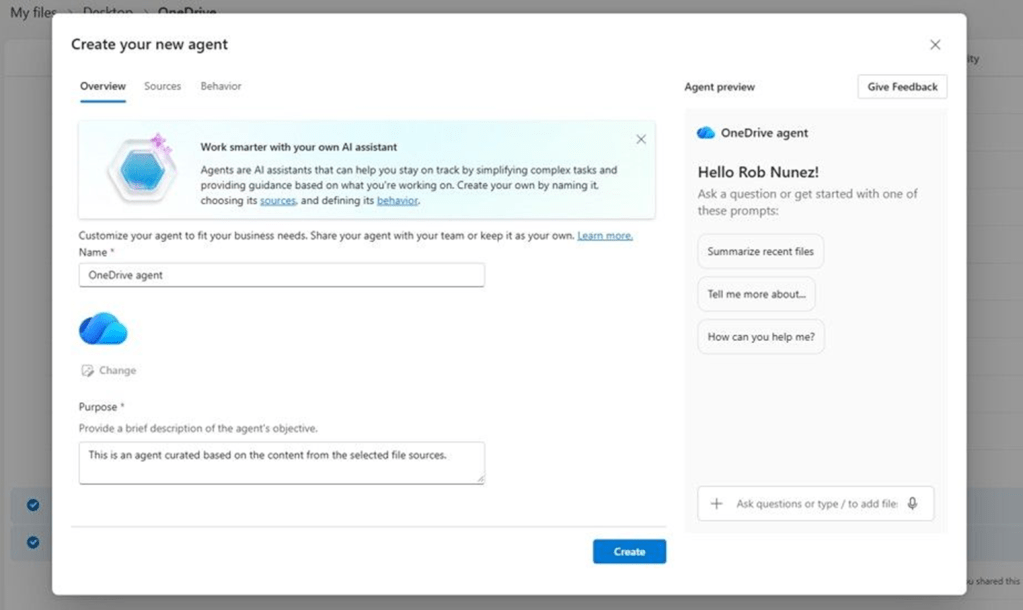The image size is (1023, 610).
Task: Click the plus icon in chat box
Action: (x=716, y=504)
